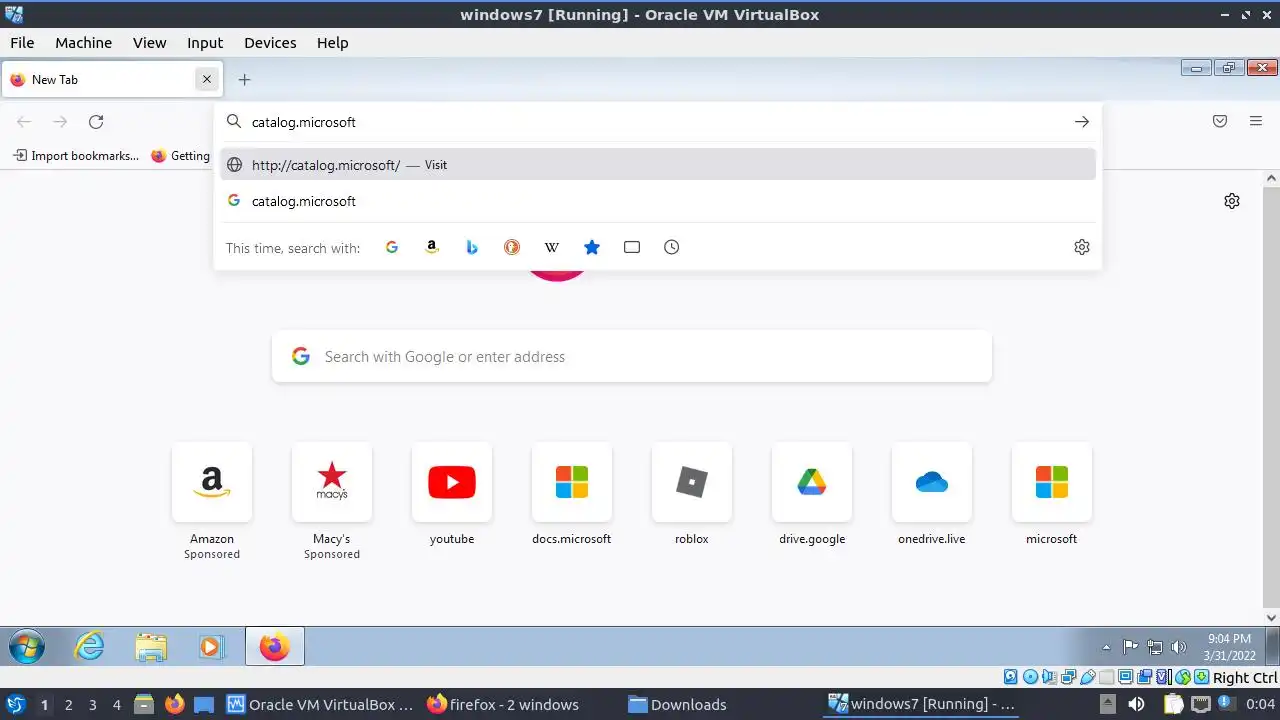Search this time with Amazon icon

click(432, 247)
